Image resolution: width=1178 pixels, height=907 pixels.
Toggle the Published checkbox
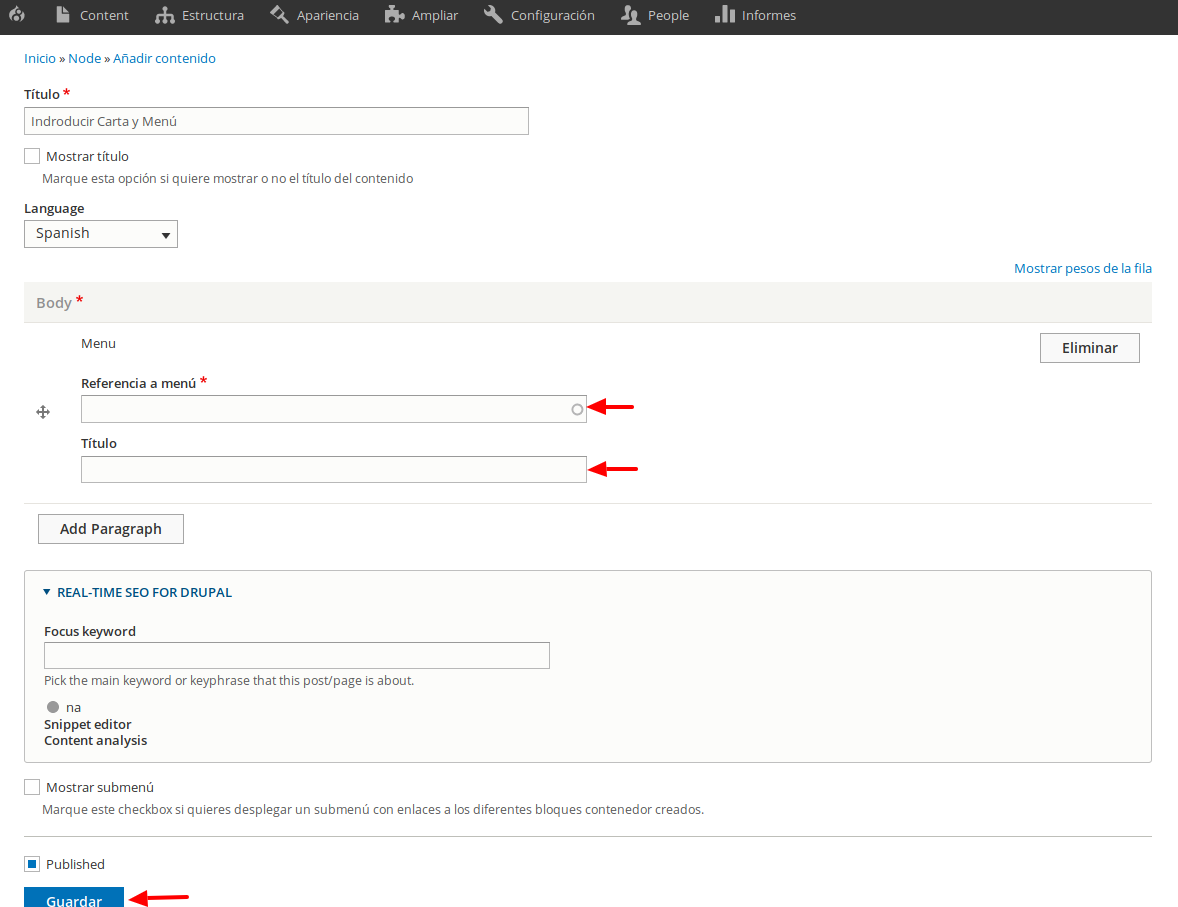point(32,864)
